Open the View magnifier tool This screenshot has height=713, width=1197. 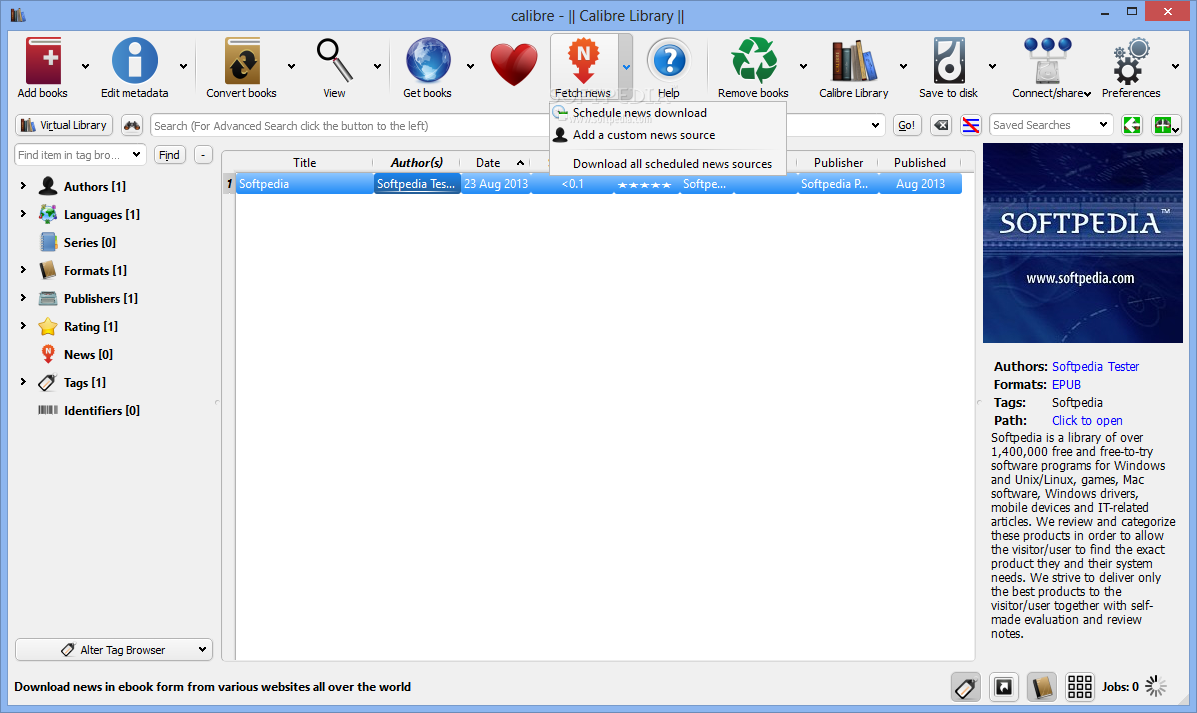(334, 60)
